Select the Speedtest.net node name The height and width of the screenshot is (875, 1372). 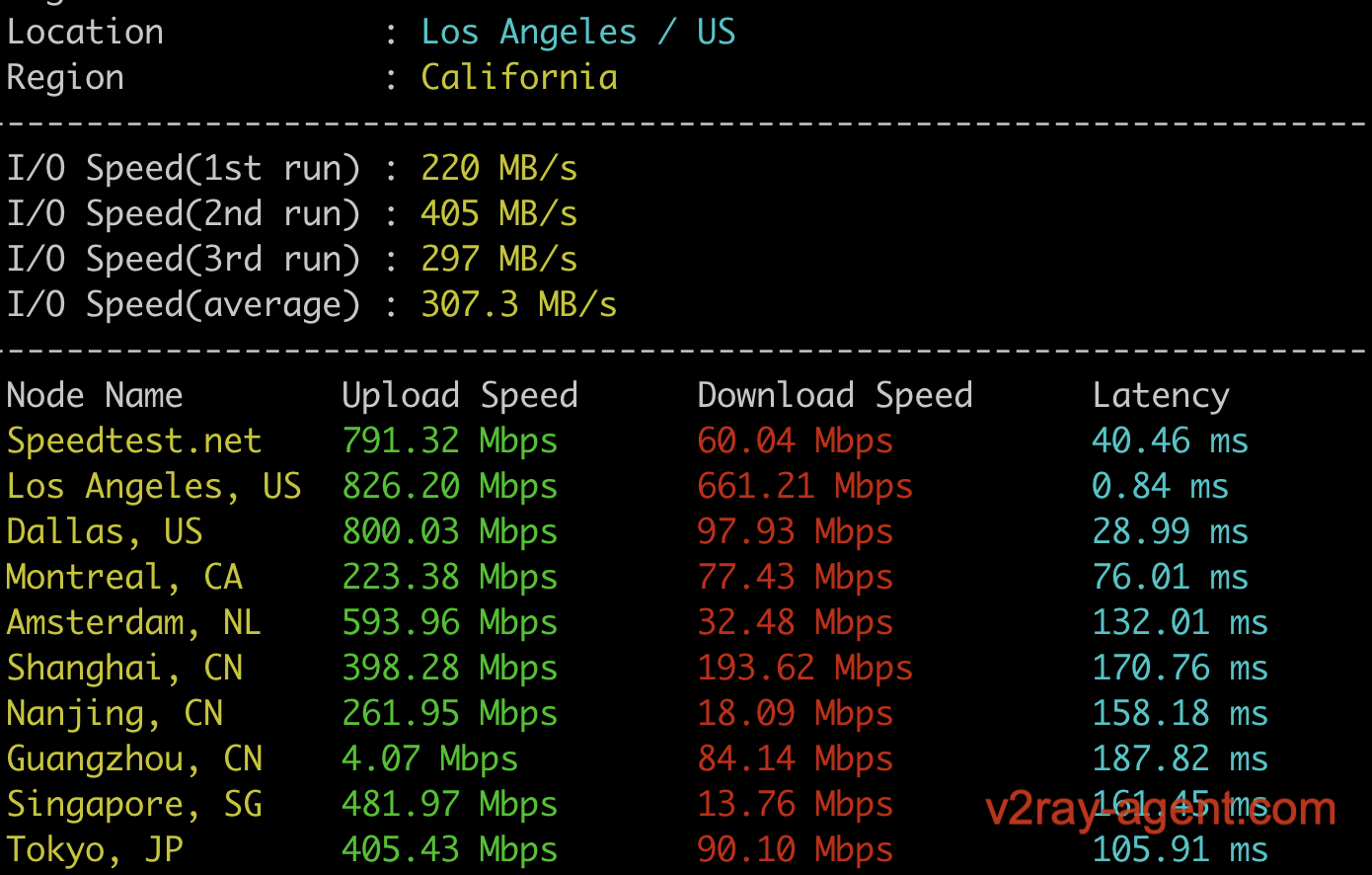(134, 441)
